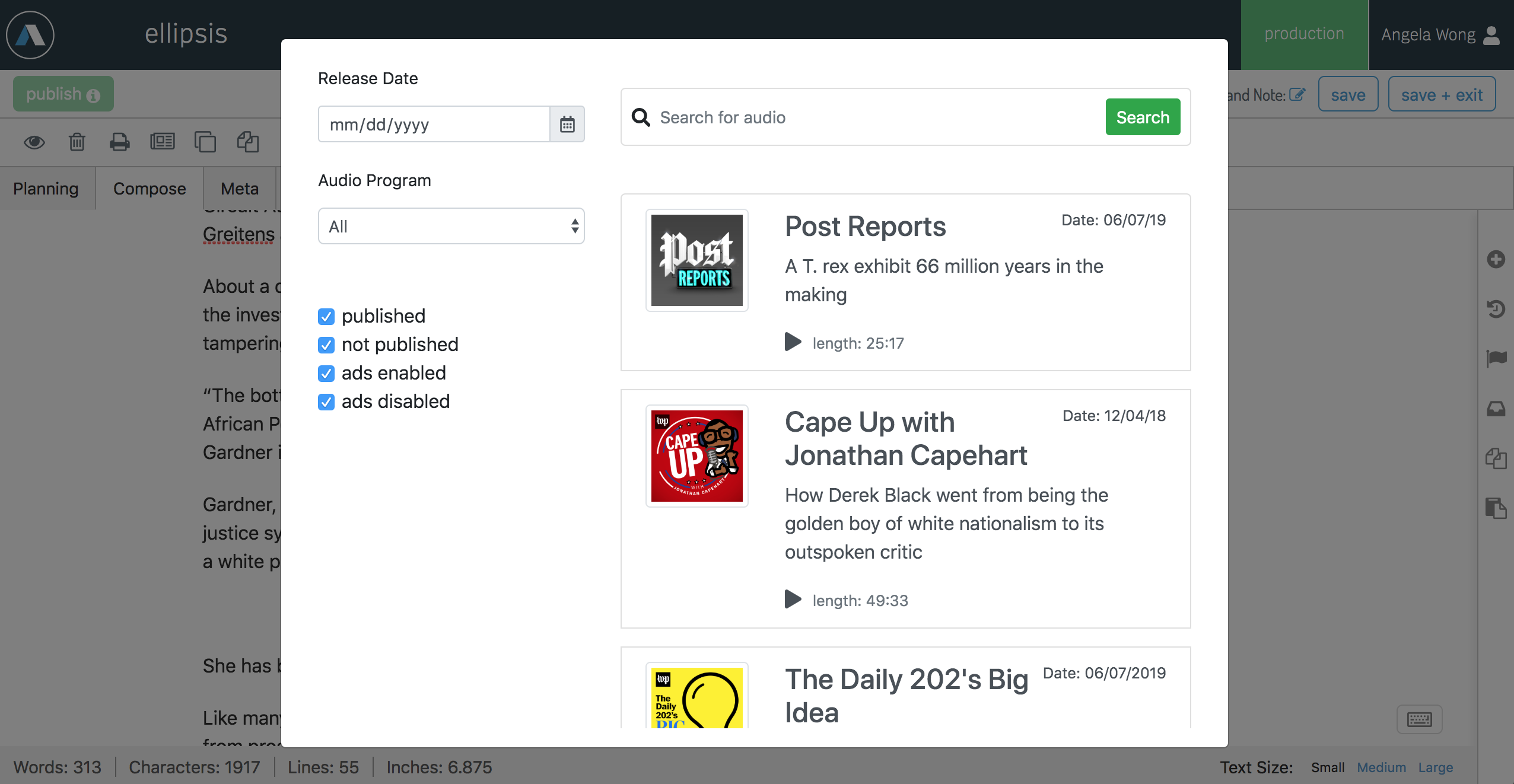The width and height of the screenshot is (1514, 784).
Task: Click the print icon in toolbar
Action: click(120, 142)
